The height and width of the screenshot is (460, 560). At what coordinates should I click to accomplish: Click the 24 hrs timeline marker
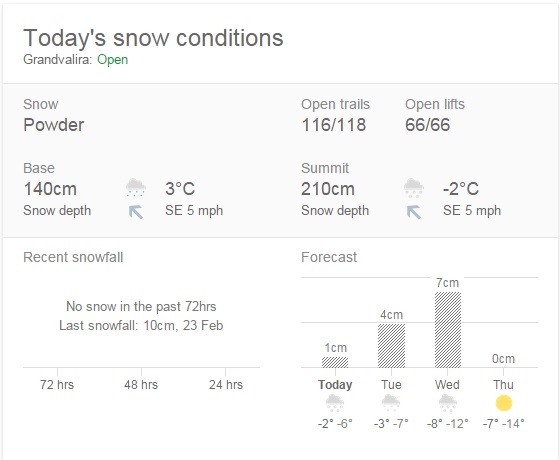[x=226, y=385]
